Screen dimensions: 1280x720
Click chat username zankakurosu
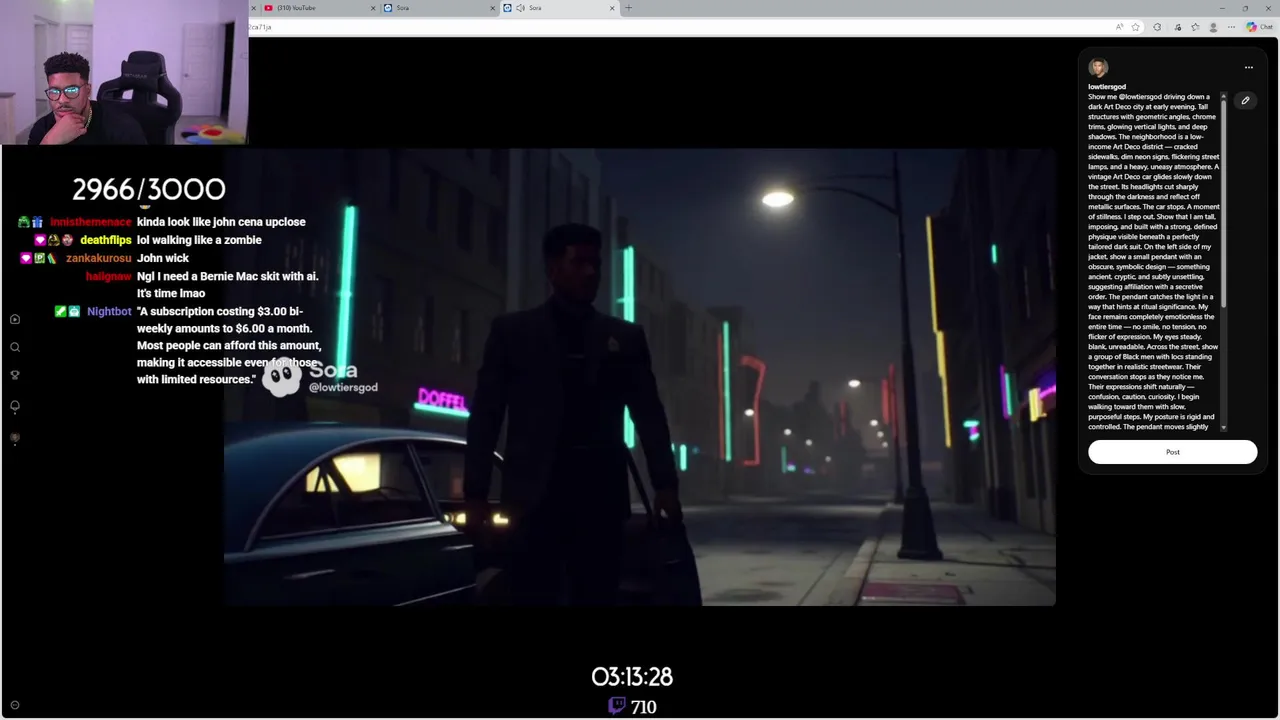coord(99,258)
